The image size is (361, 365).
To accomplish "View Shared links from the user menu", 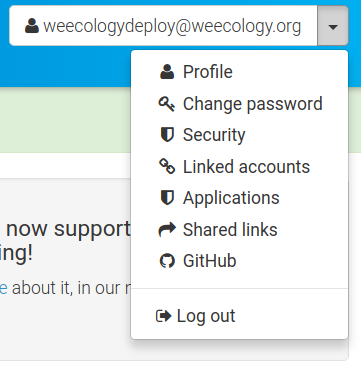I will (x=240, y=229).
